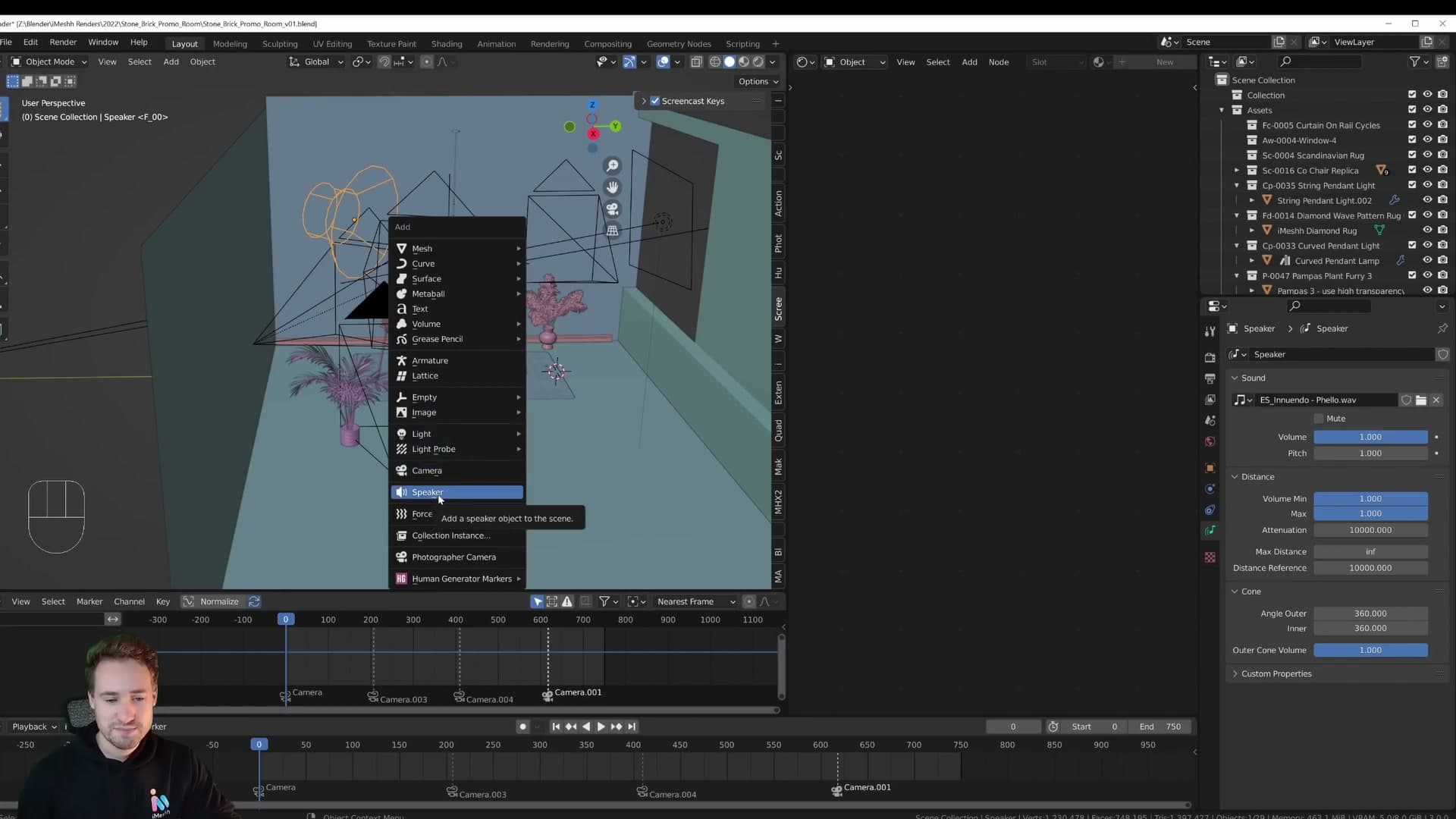Jump to the end frame

pos(632,726)
